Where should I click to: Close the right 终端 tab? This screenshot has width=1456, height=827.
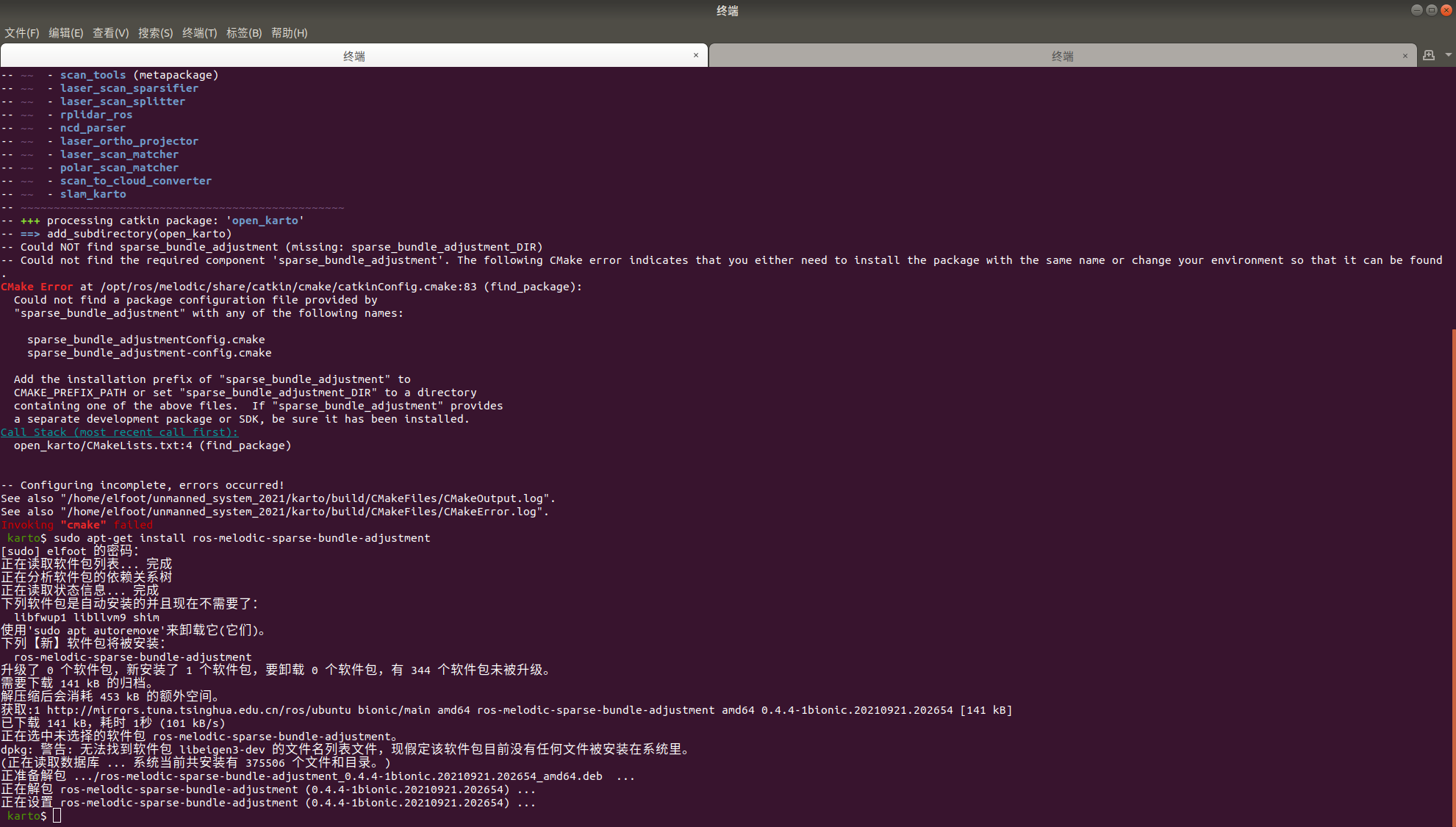pos(1405,55)
